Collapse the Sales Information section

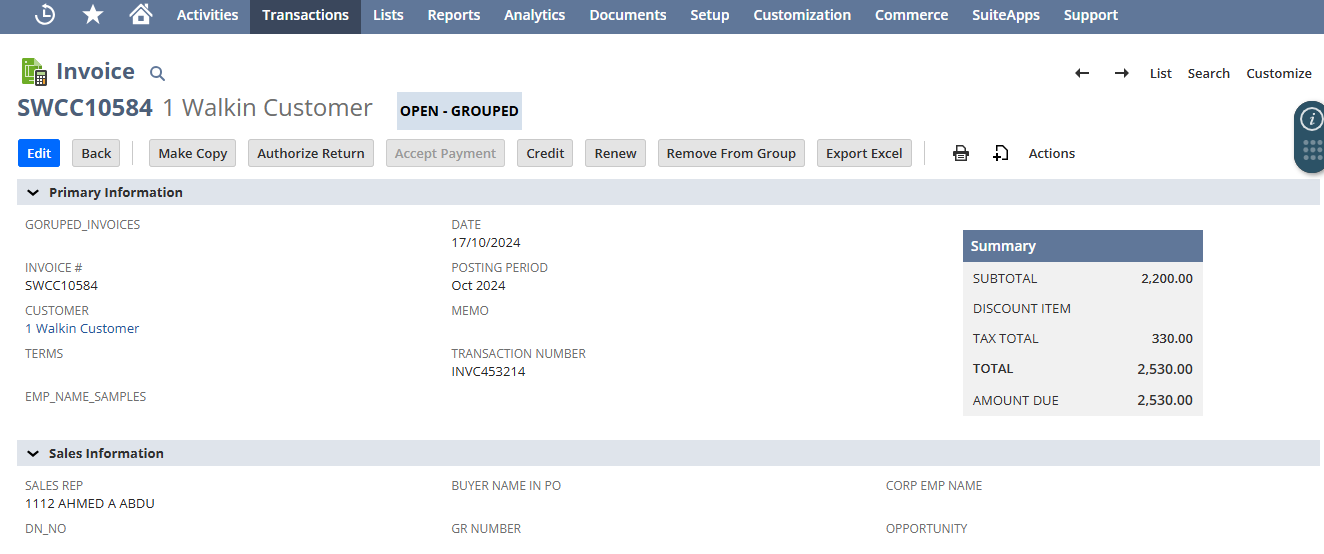[x=33, y=453]
